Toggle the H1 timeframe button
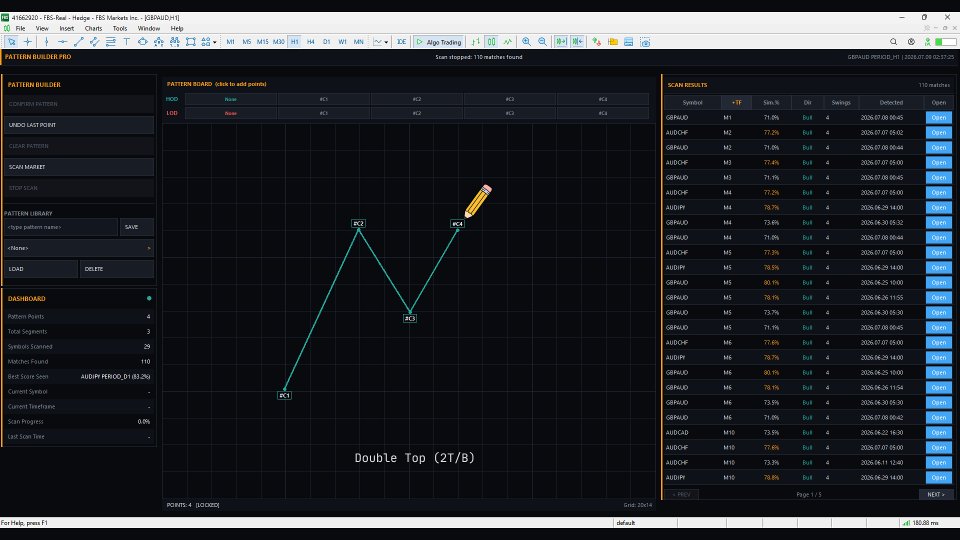Screen dimensions: 960x540 [294, 42]
